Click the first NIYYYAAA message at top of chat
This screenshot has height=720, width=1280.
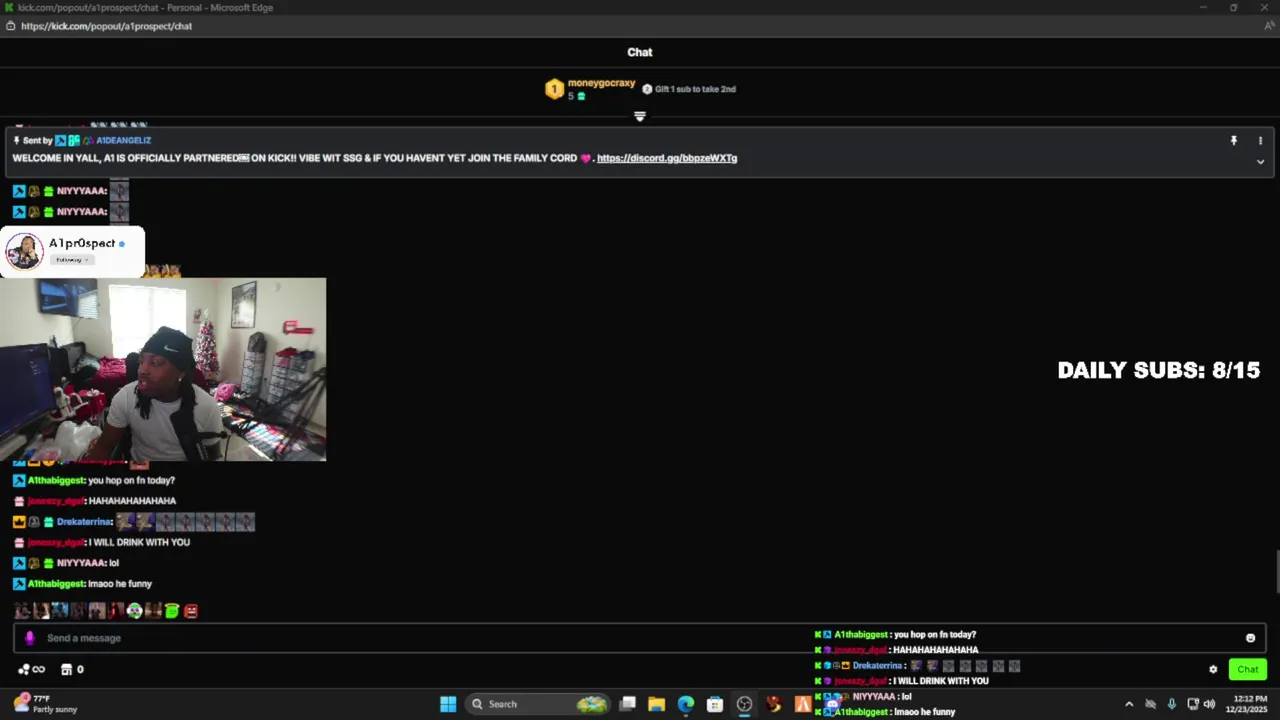pyautogui.click(x=71, y=191)
